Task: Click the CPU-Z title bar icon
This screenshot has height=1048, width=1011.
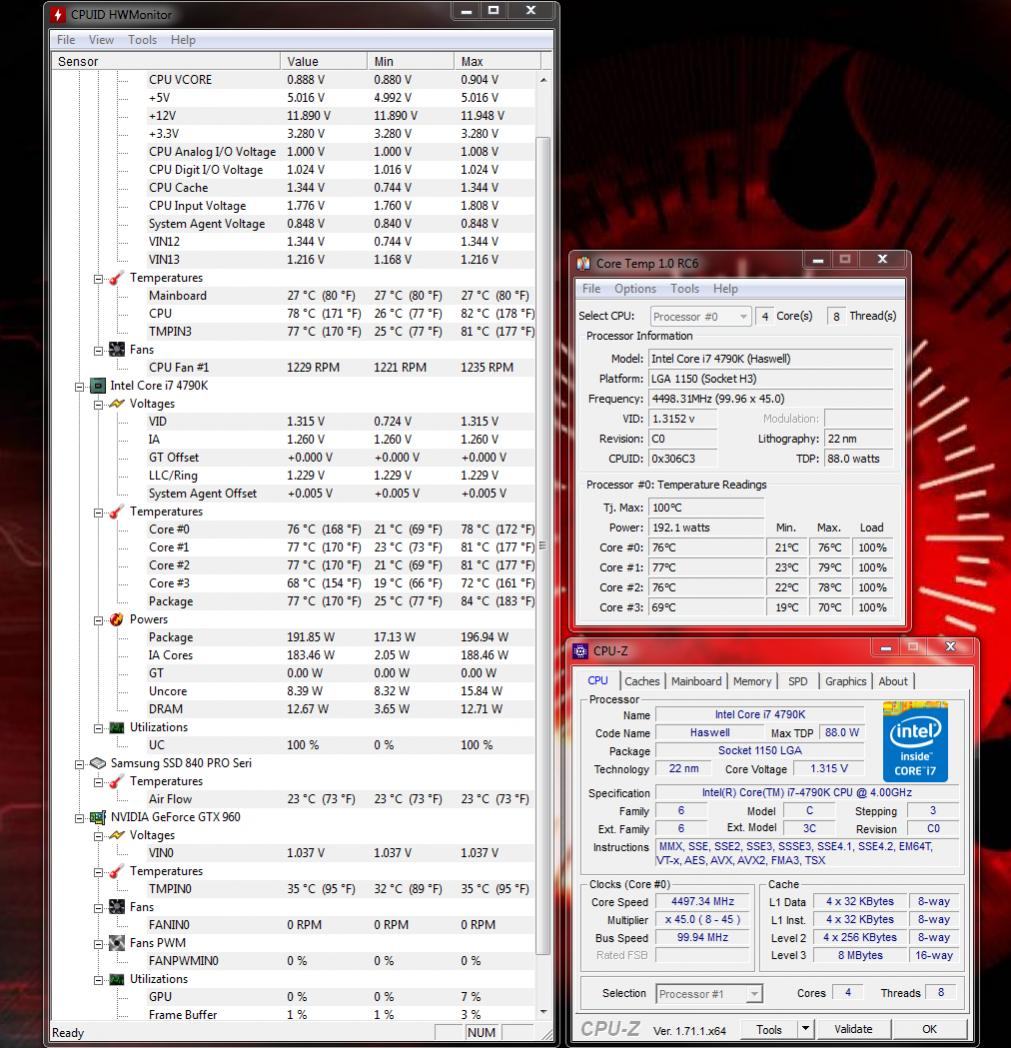Action: (580, 651)
